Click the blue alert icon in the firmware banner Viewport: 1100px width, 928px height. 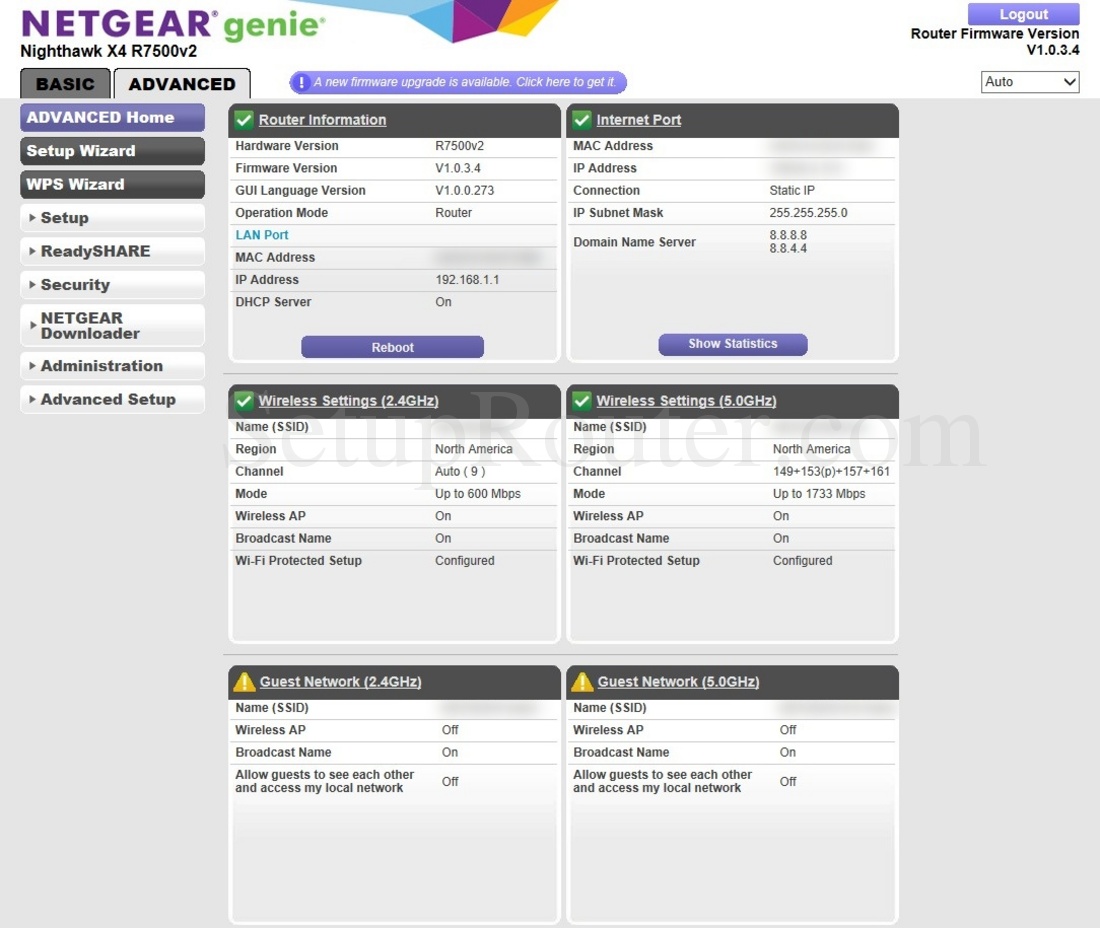point(303,82)
